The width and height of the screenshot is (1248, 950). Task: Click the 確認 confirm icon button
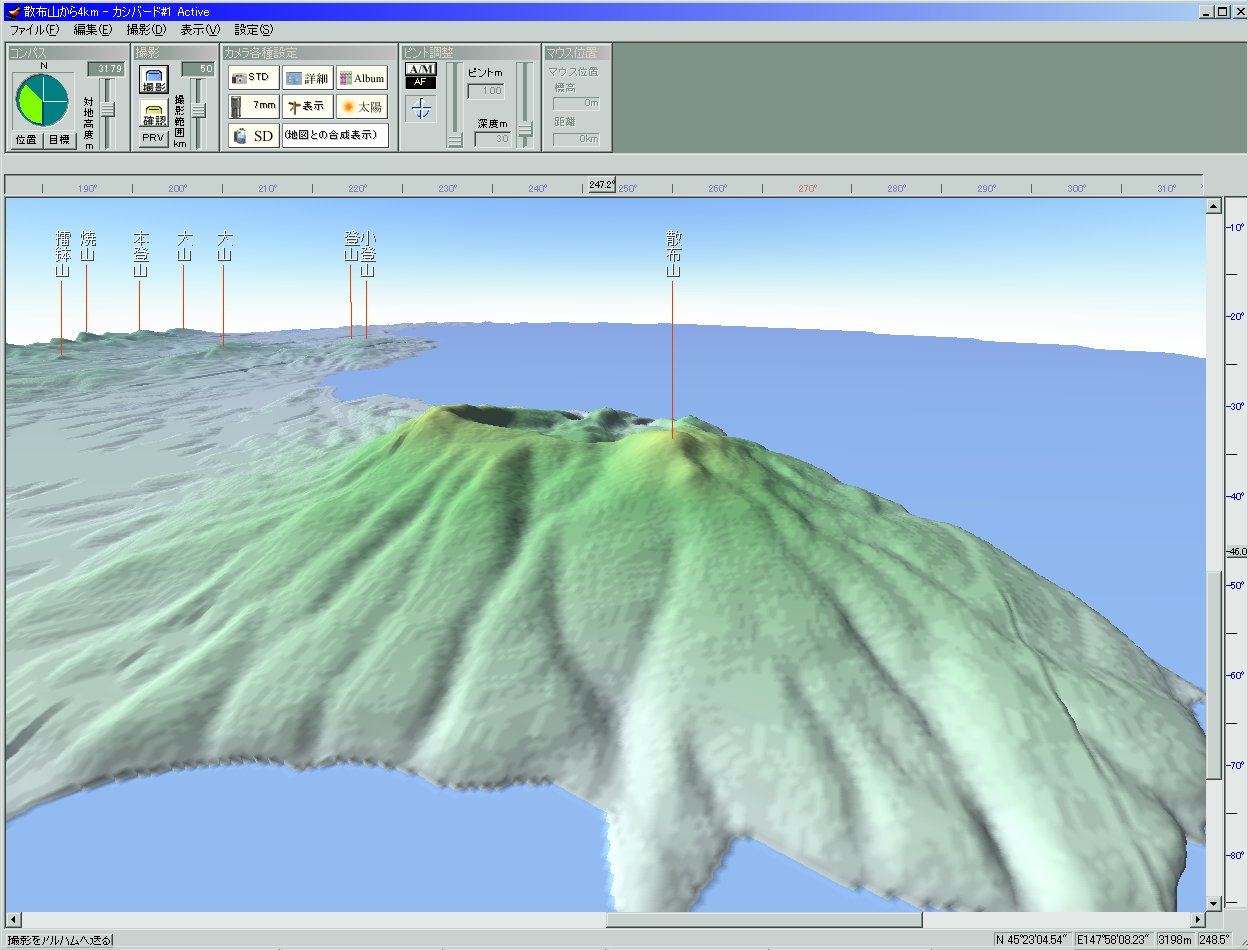(x=154, y=114)
